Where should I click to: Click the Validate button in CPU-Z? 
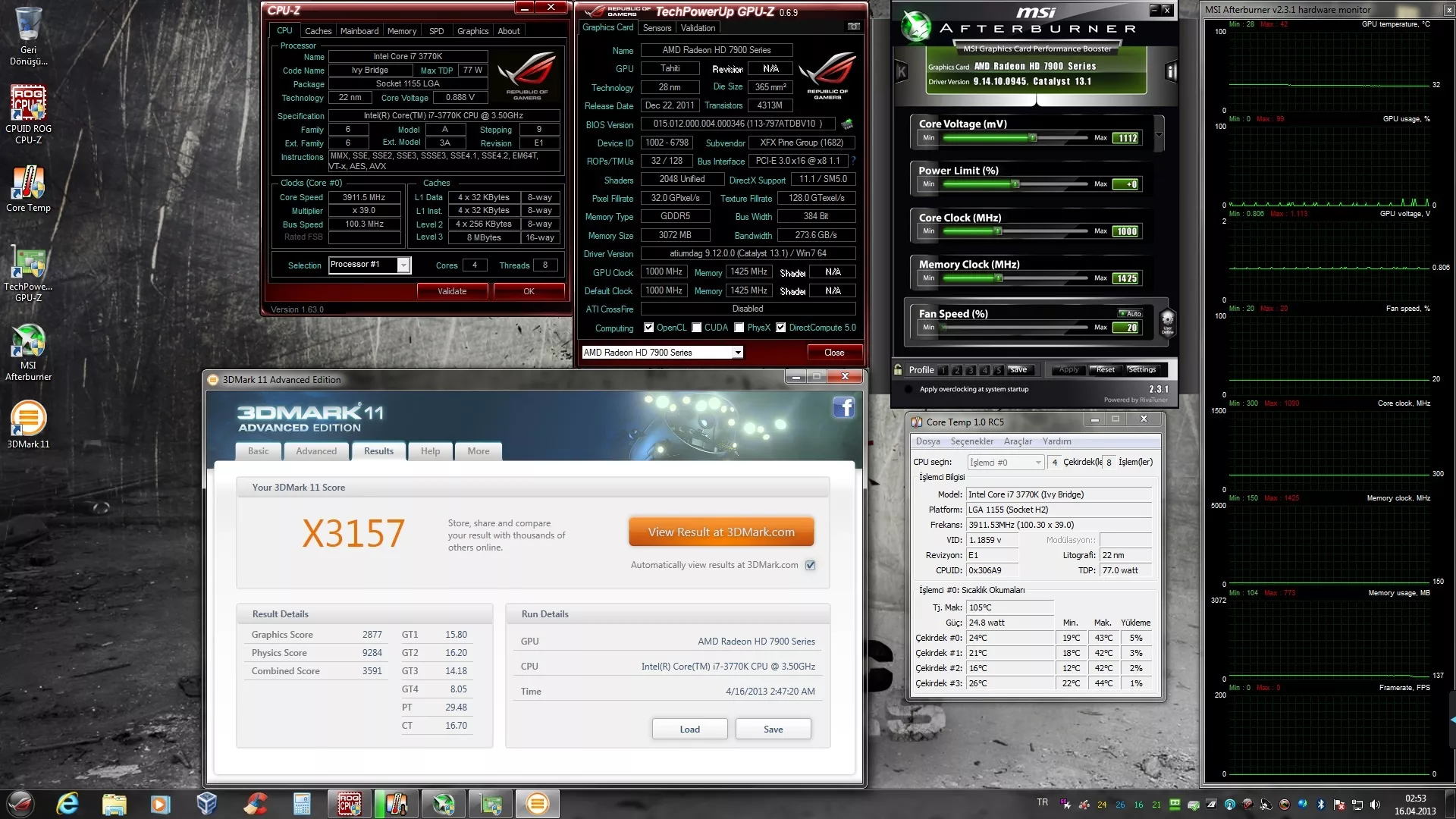[452, 291]
